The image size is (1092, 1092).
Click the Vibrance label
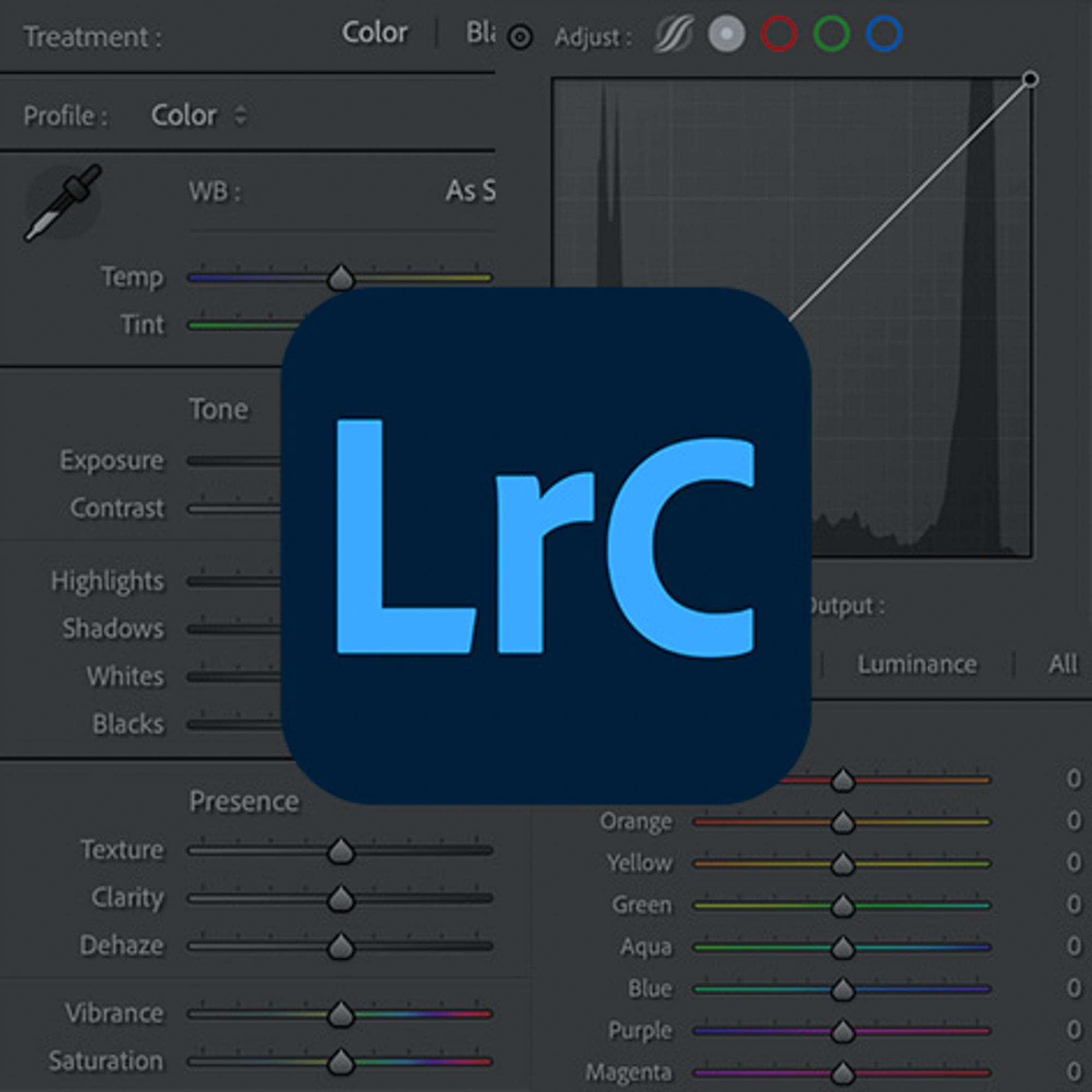click(115, 1013)
